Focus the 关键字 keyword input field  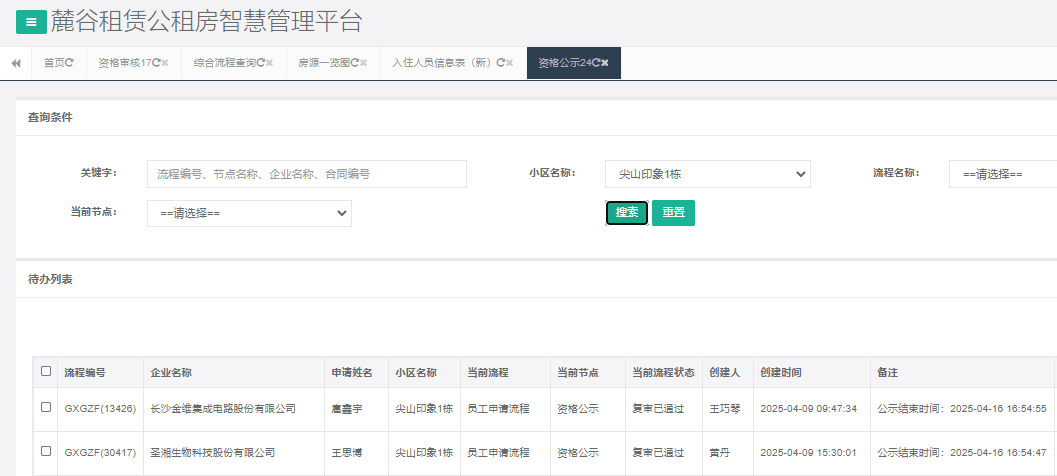306,174
